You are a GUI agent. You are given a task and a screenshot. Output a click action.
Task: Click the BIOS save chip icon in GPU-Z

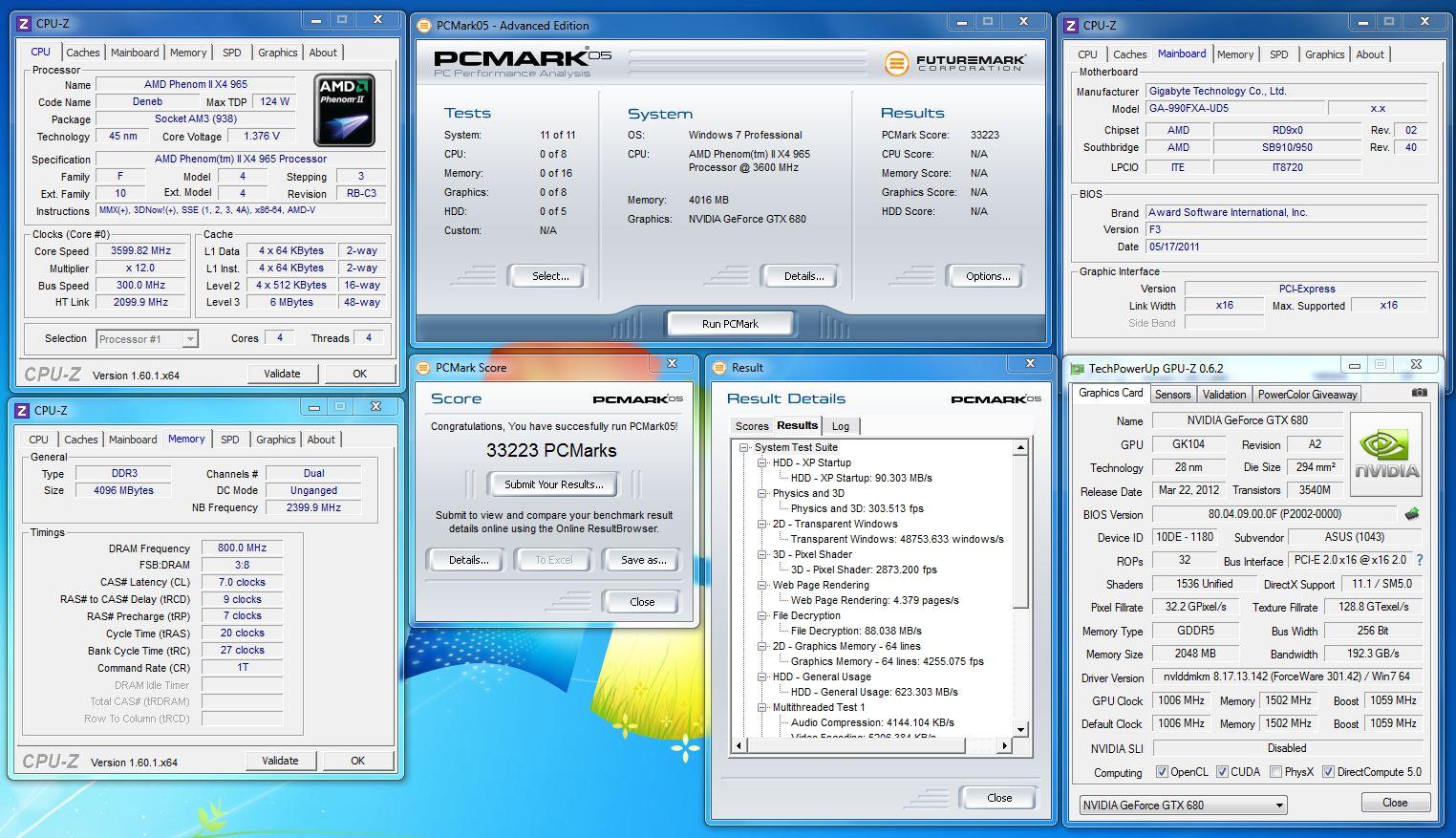[x=1412, y=514]
